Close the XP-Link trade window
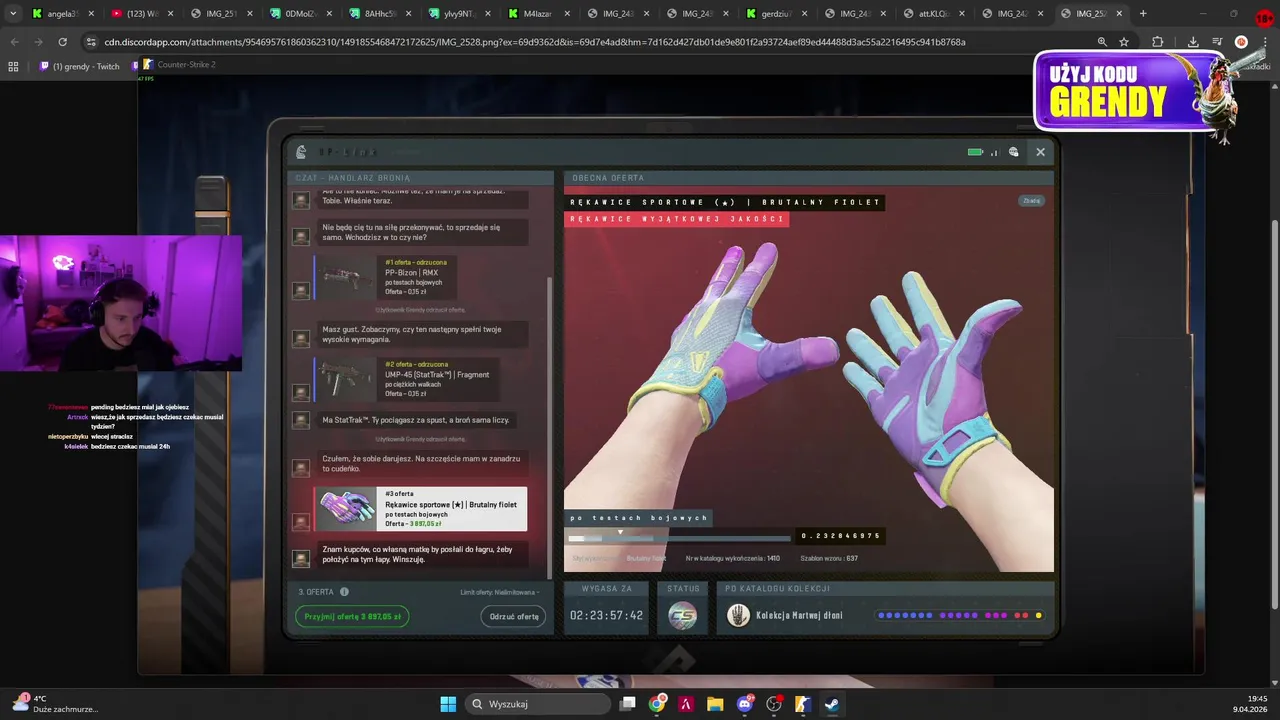The width and height of the screenshot is (1280, 720). 1040,152
